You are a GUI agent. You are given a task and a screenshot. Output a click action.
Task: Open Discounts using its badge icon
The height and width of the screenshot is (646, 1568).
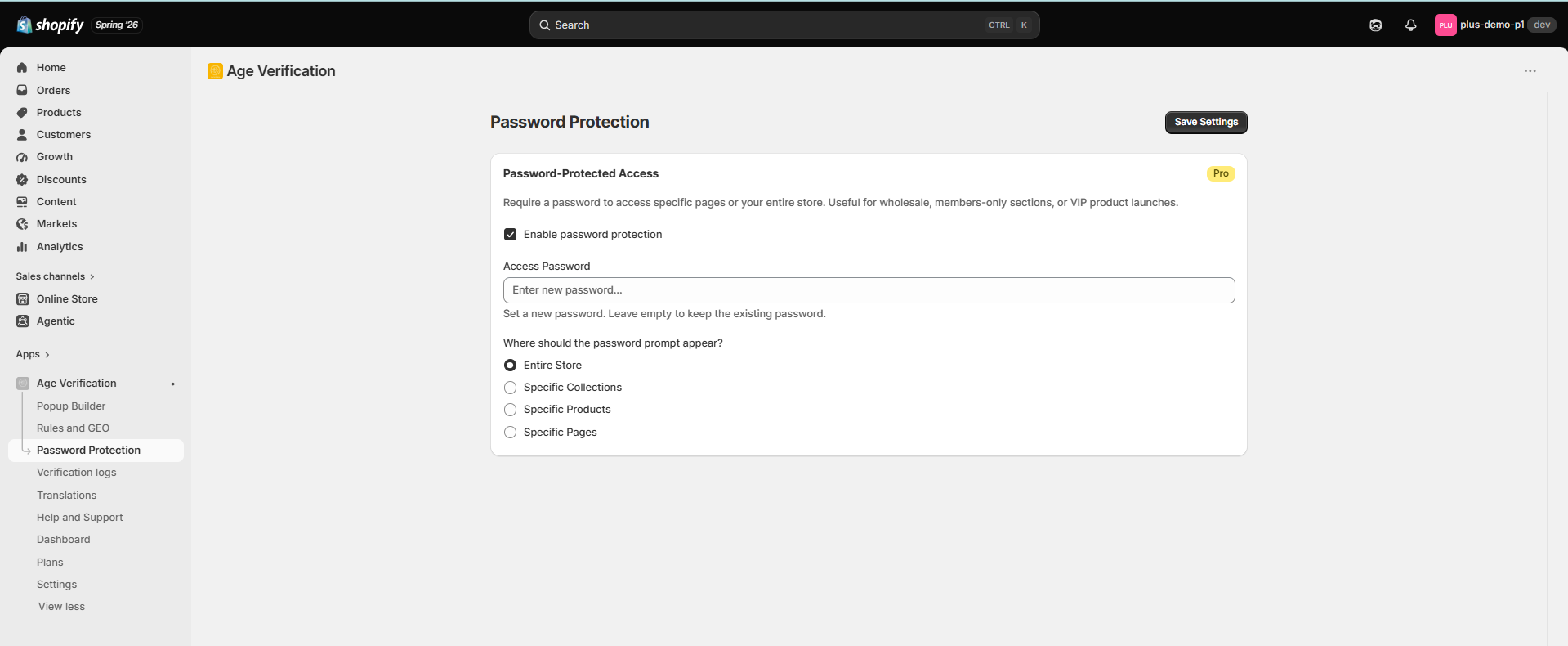click(x=22, y=179)
